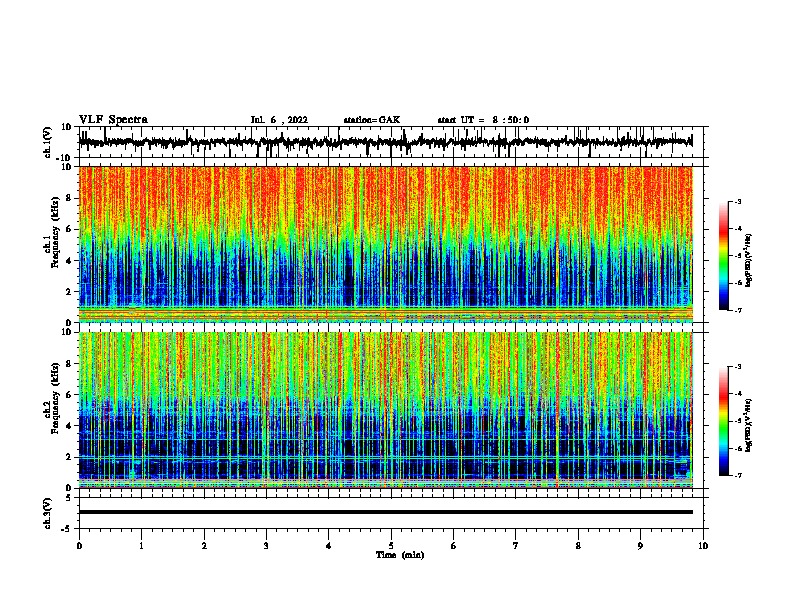Click the "-10" tick on the ch.1(V) axis

click(65, 158)
